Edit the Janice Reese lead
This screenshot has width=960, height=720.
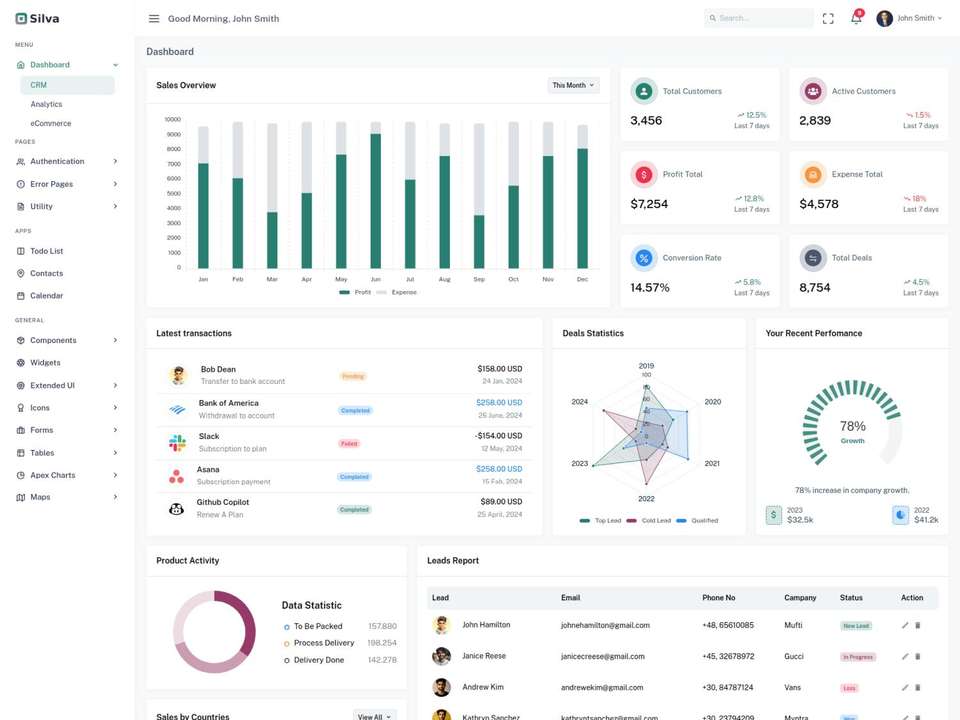coord(905,656)
